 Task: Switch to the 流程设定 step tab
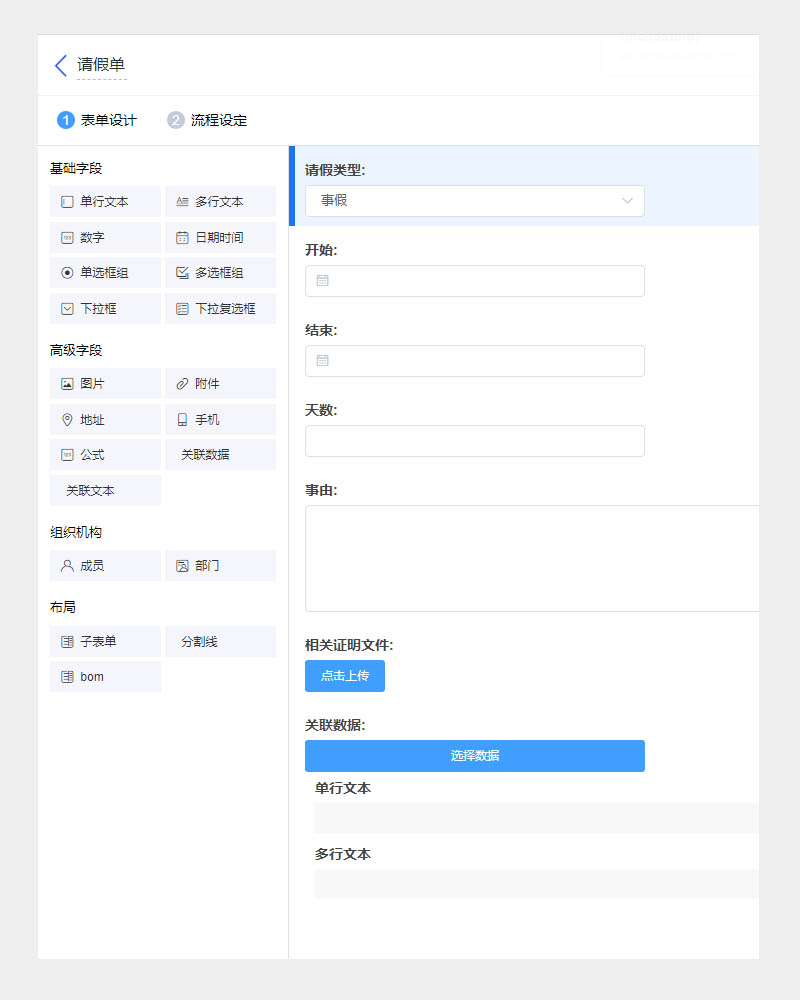207,120
